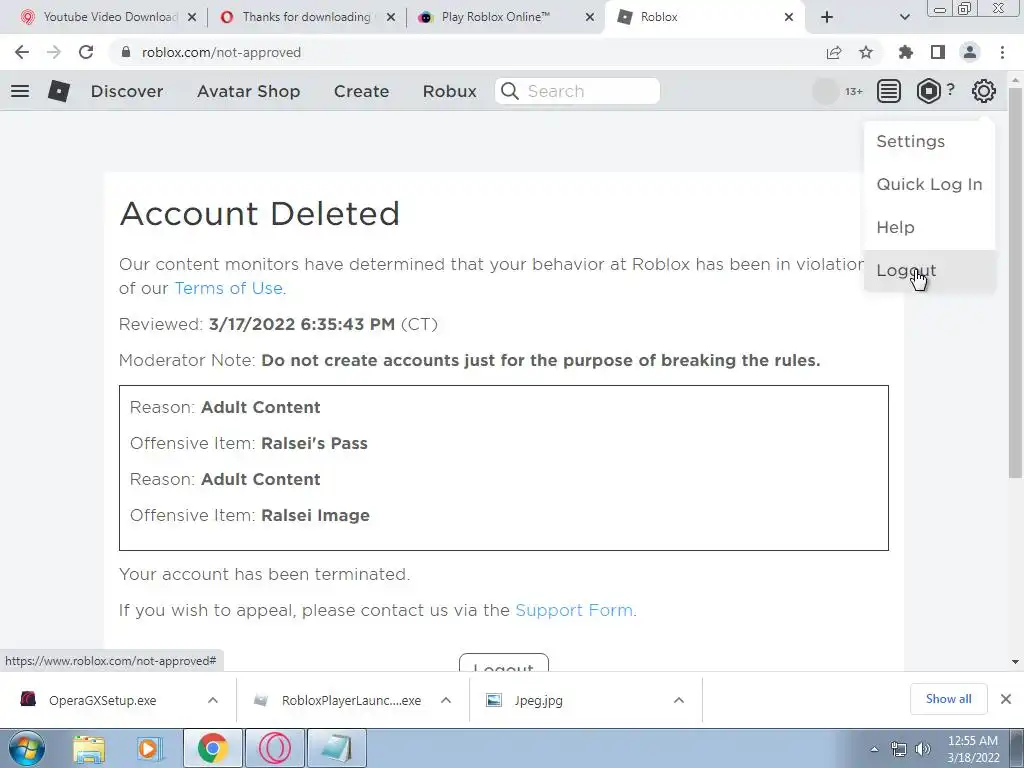The image size is (1024, 768).
Task: Open the Terms of Use link
Action: tap(229, 289)
